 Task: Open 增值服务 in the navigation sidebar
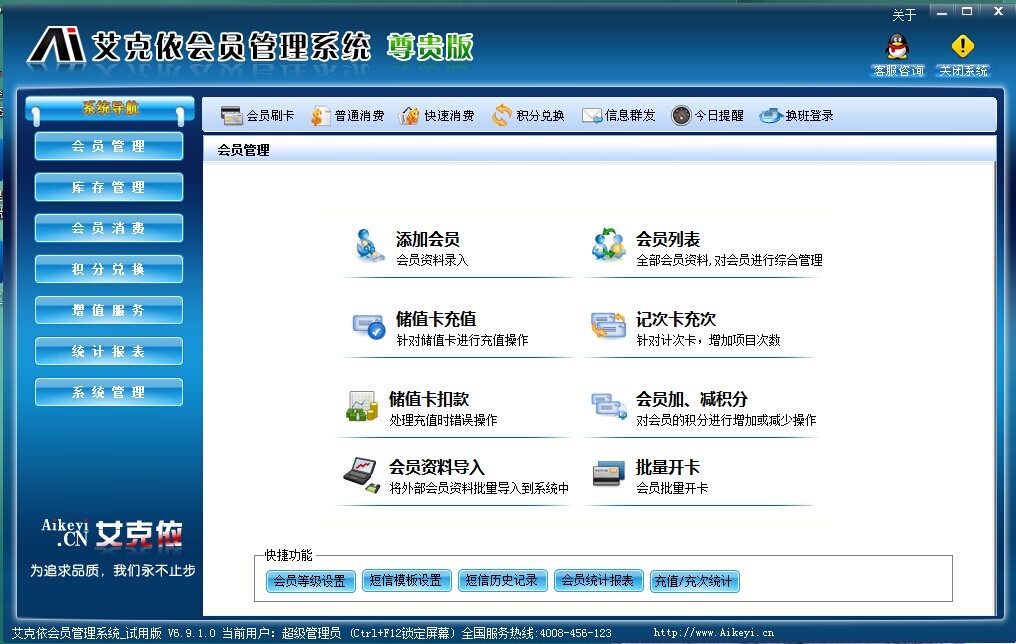tap(109, 310)
